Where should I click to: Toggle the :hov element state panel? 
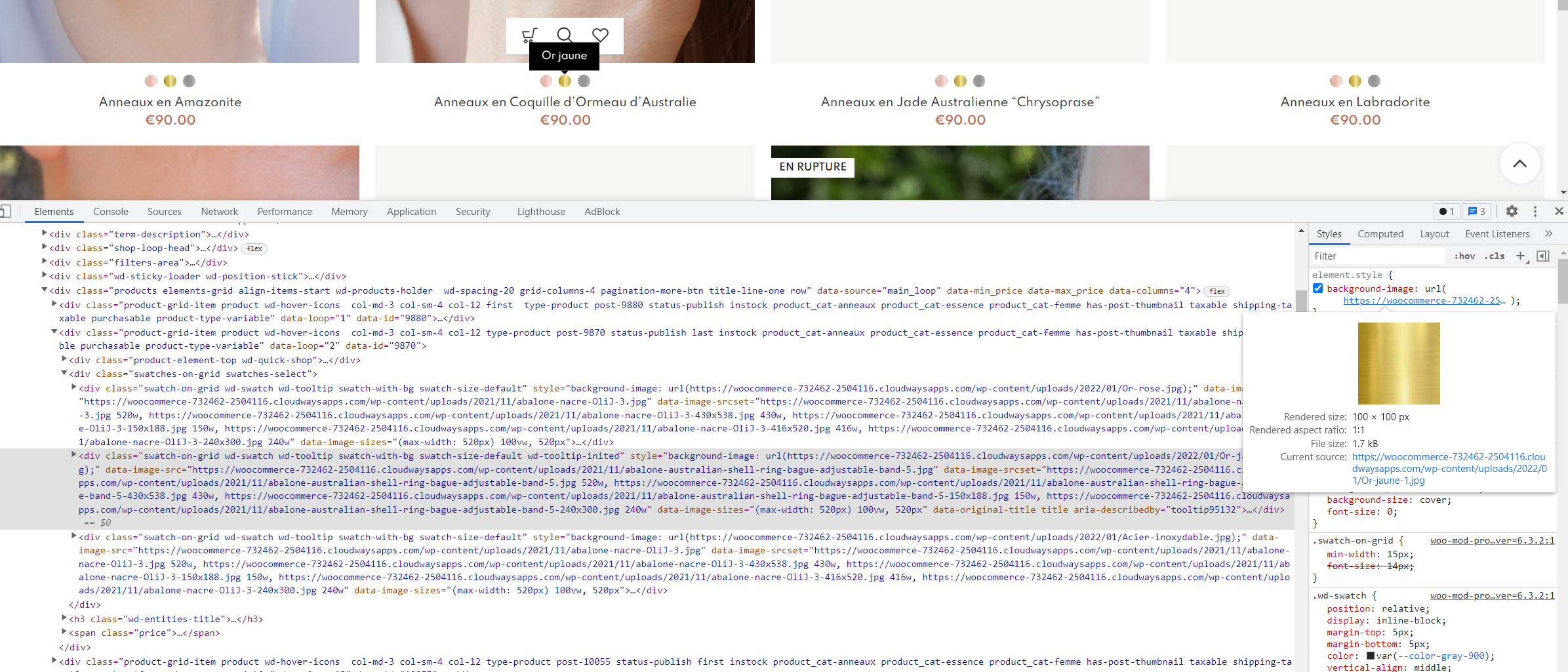[x=1464, y=256]
